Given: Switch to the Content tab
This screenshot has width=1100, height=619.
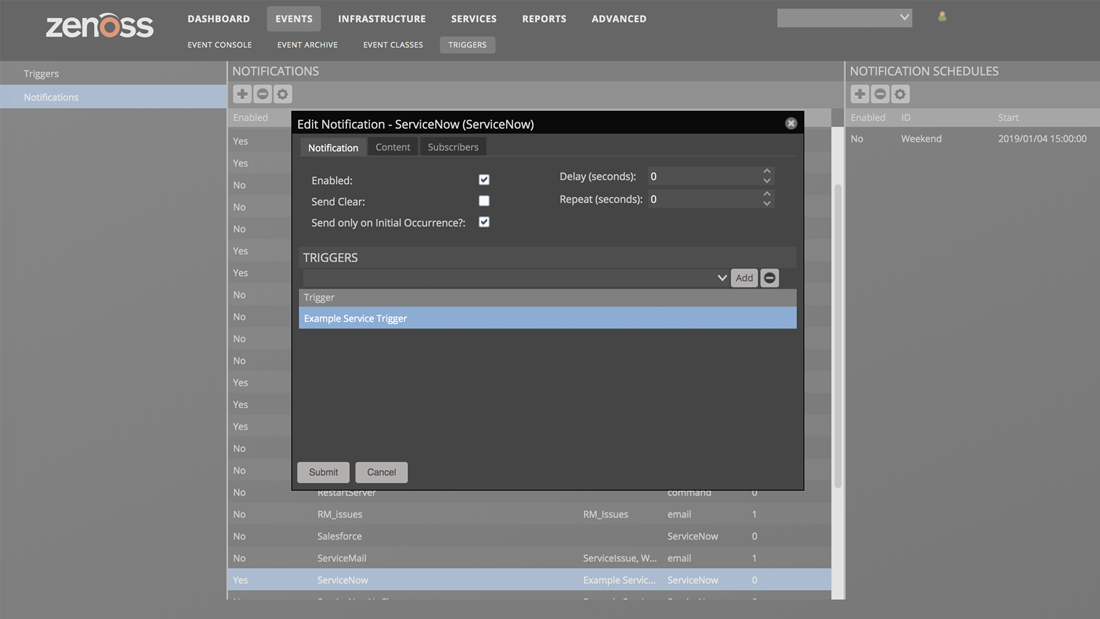Looking at the screenshot, I should [x=392, y=147].
